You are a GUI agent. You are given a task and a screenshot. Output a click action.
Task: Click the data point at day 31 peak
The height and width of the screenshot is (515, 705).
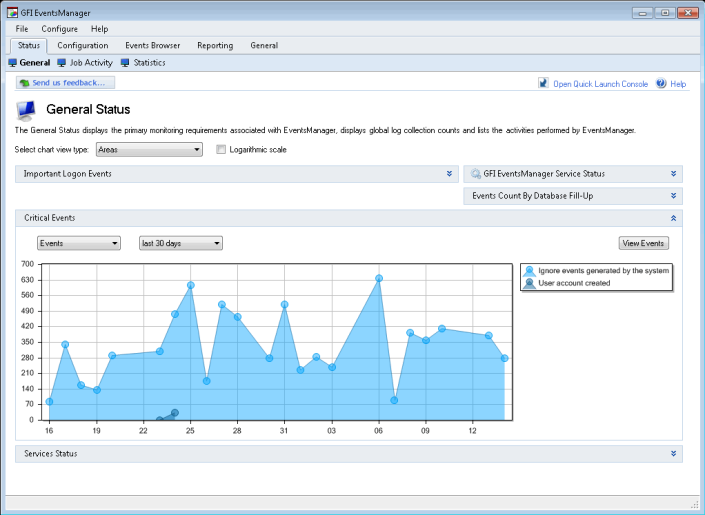point(284,305)
